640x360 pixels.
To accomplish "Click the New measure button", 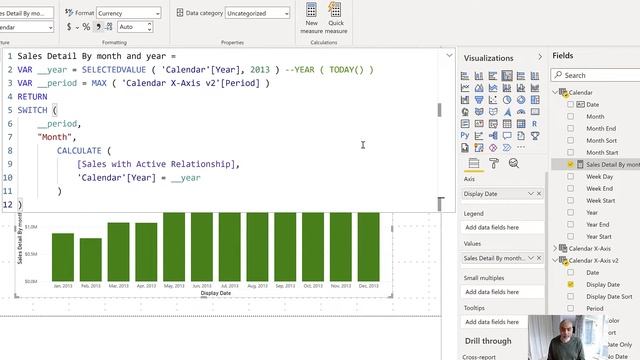I will [311, 18].
